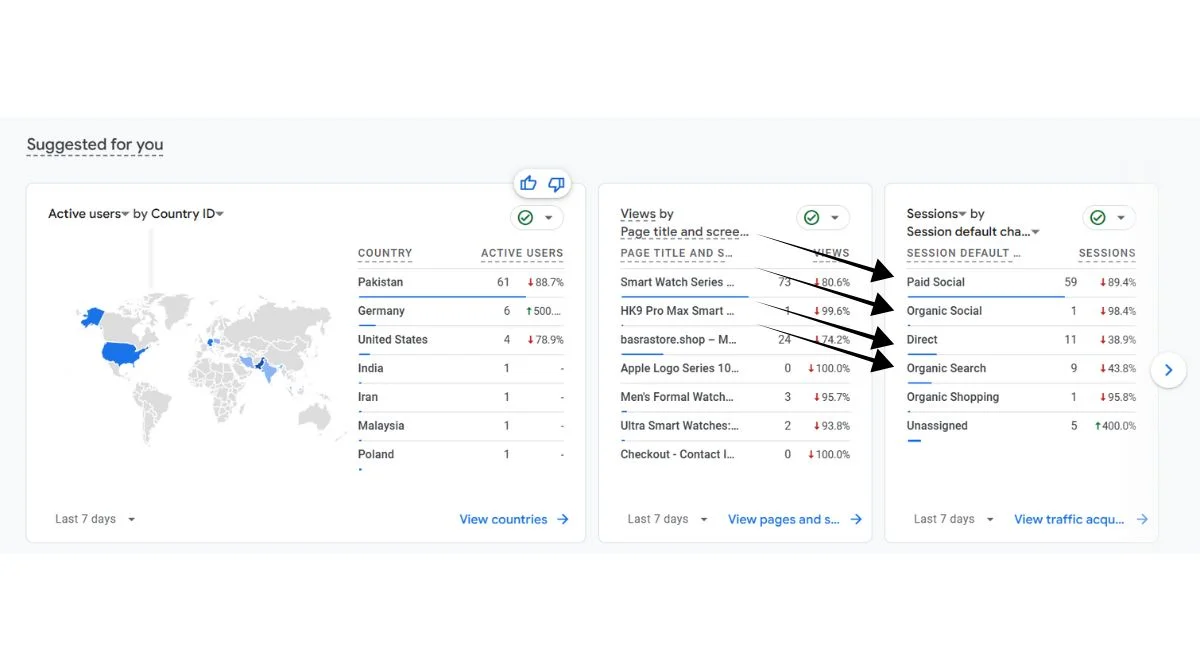The image size is (1200, 670).
Task: Select the Malaysia row
Action: 461,426
